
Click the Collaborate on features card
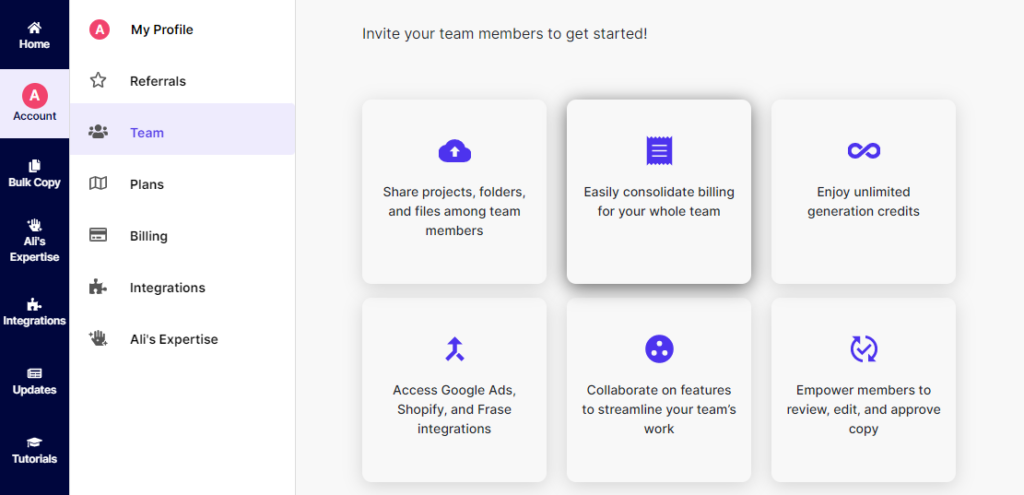pos(659,390)
